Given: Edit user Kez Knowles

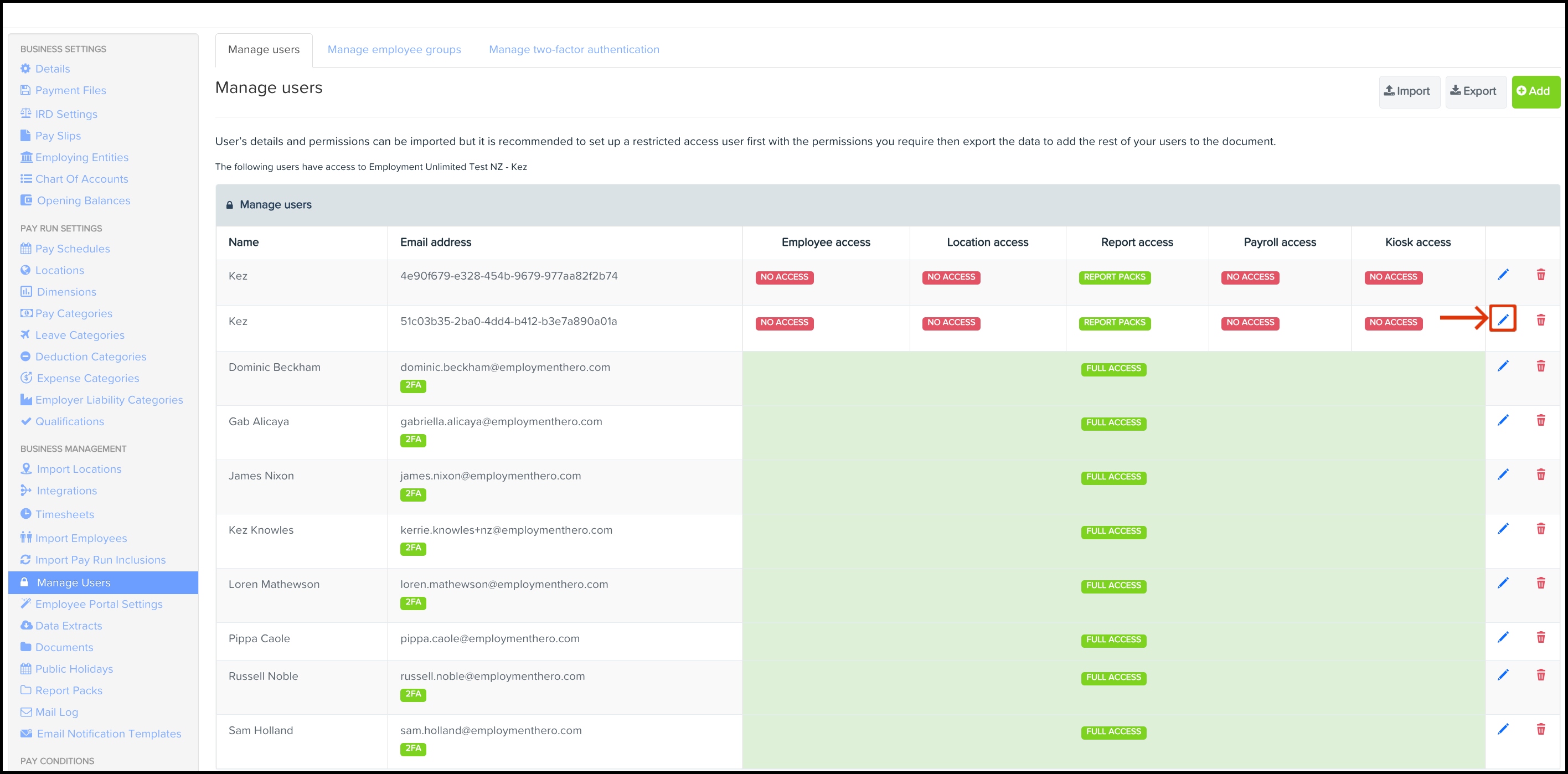Looking at the screenshot, I should pyautogui.click(x=1503, y=528).
